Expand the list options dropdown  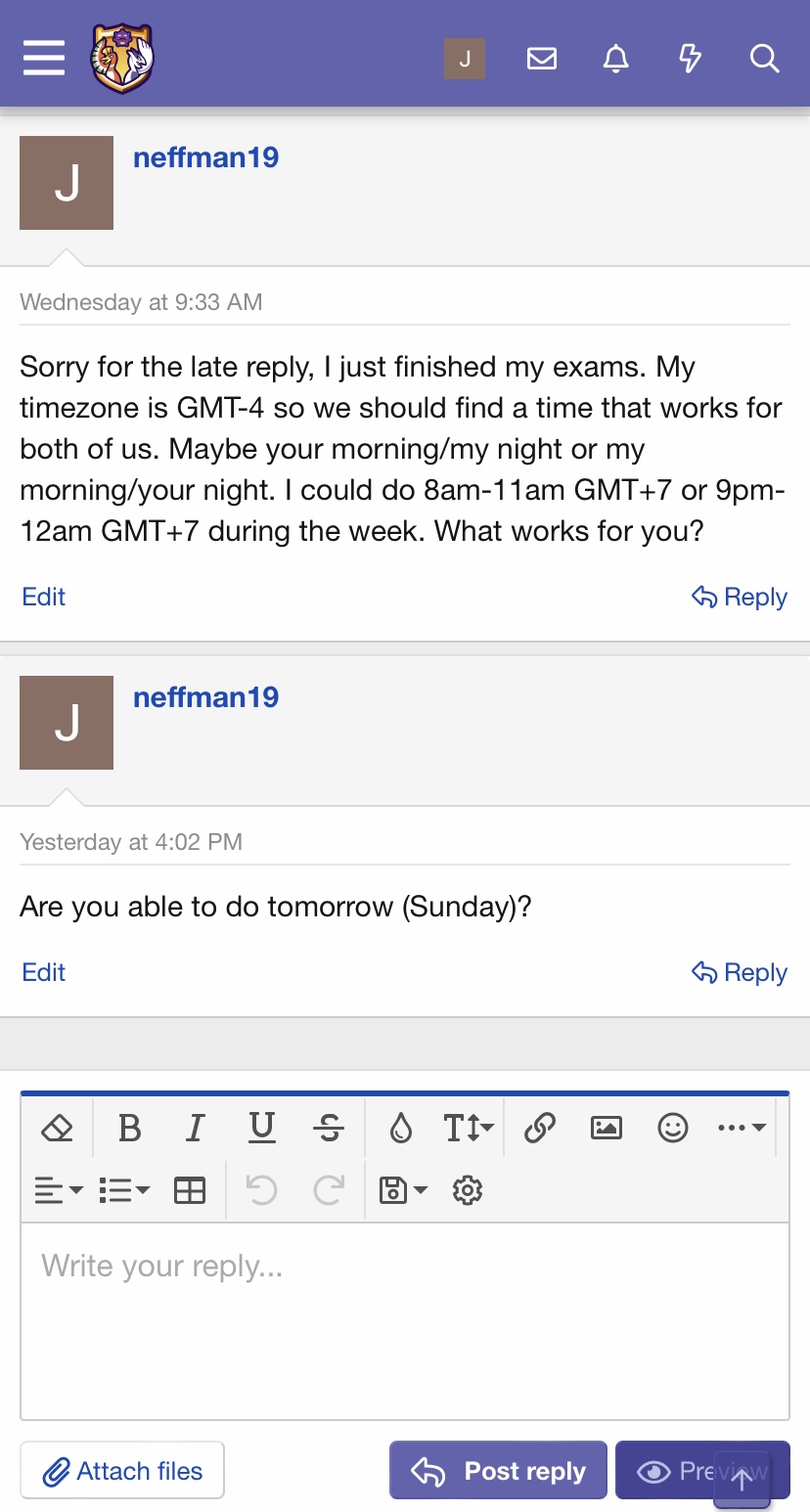[x=124, y=1190]
